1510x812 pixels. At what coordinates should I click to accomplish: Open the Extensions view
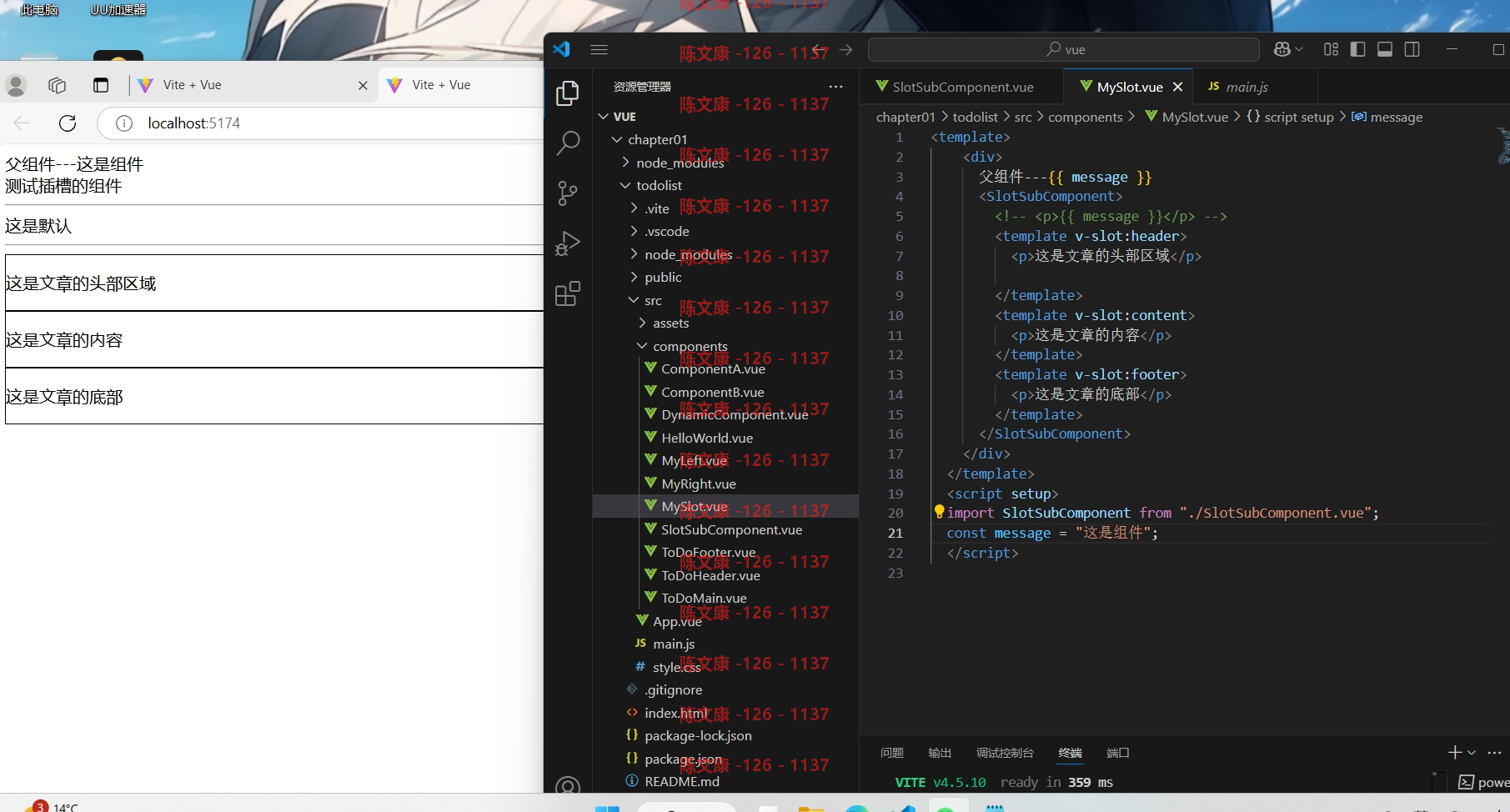coord(568,294)
